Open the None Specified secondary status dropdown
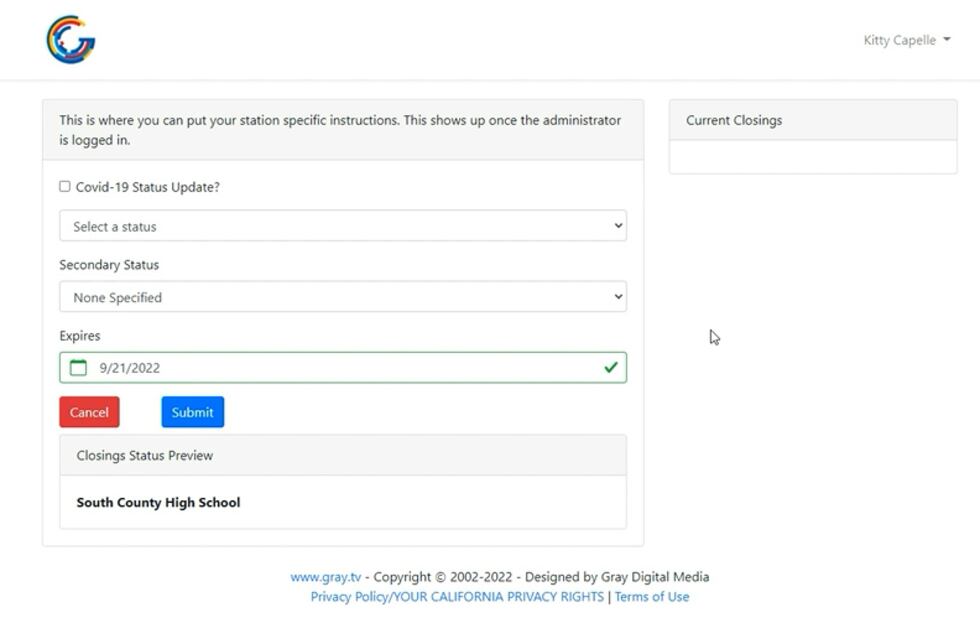Image resolution: width=980 pixels, height=623 pixels. coord(342,297)
